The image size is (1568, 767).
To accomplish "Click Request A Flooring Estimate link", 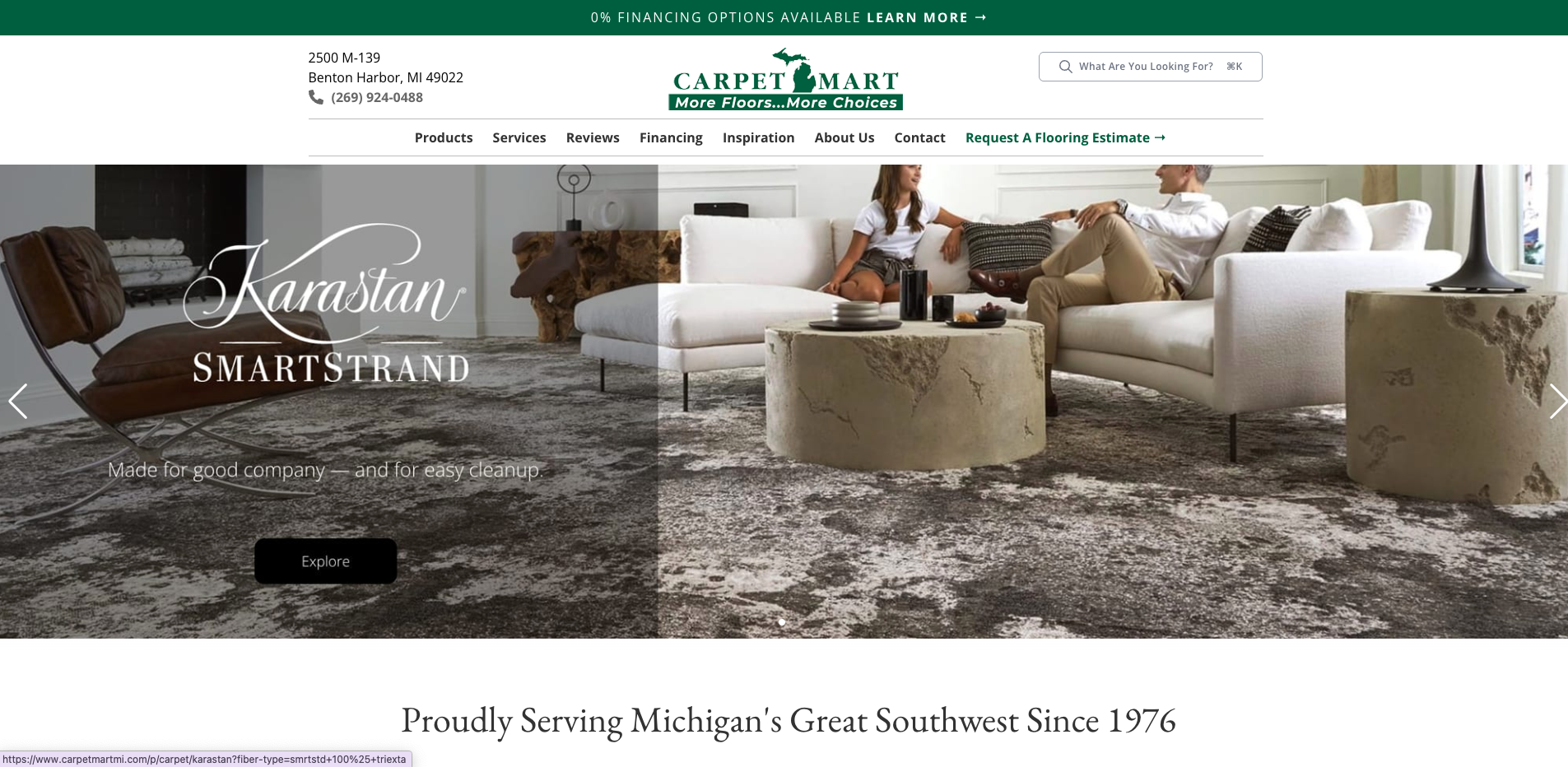I will (1065, 137).
